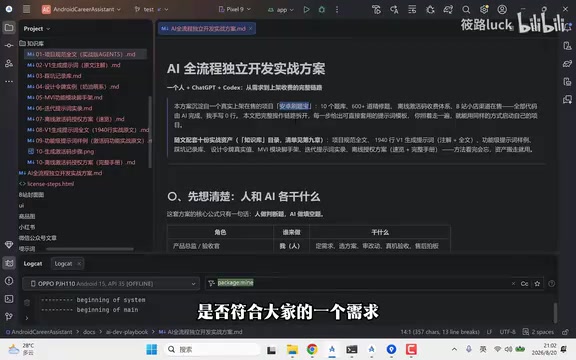The height and width of the screenshot is (360, 576).
Task: Click the bug icon in the top toolbar
Action: [x=430, y=10]
